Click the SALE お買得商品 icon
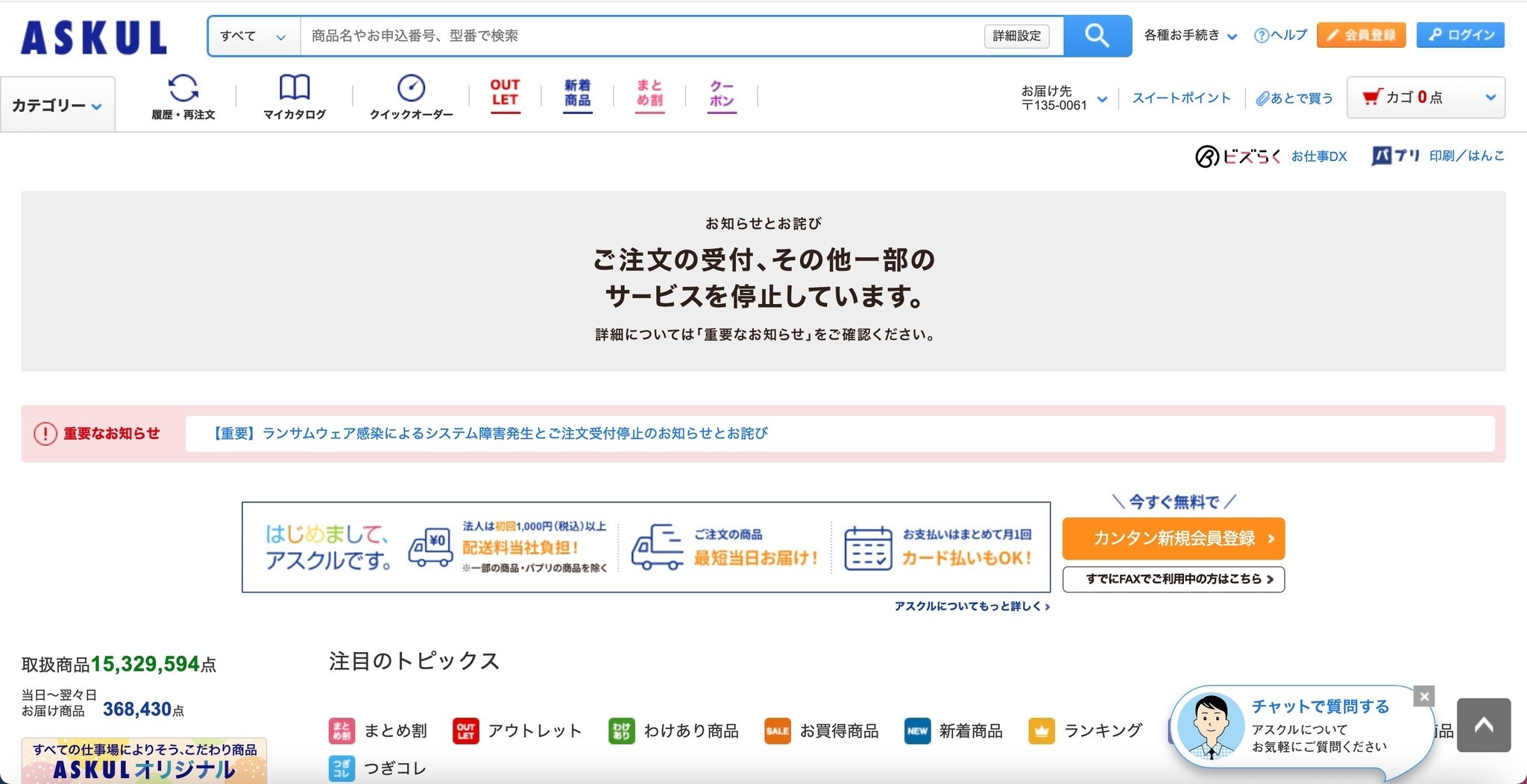Viewport: 1527px width, 784px height. [x=777, y=731]
